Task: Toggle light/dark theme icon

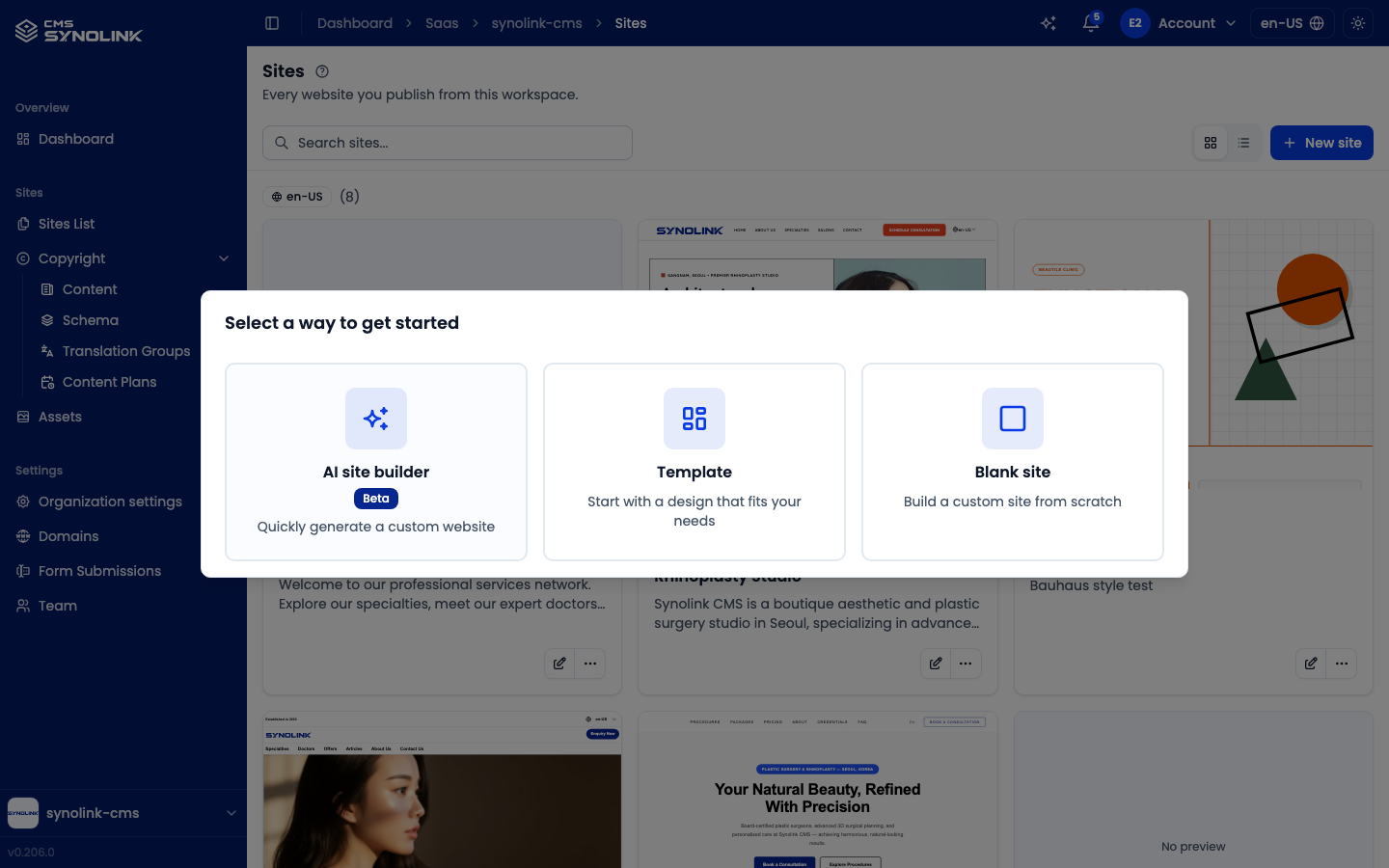Action: (x=1358, y=23)
